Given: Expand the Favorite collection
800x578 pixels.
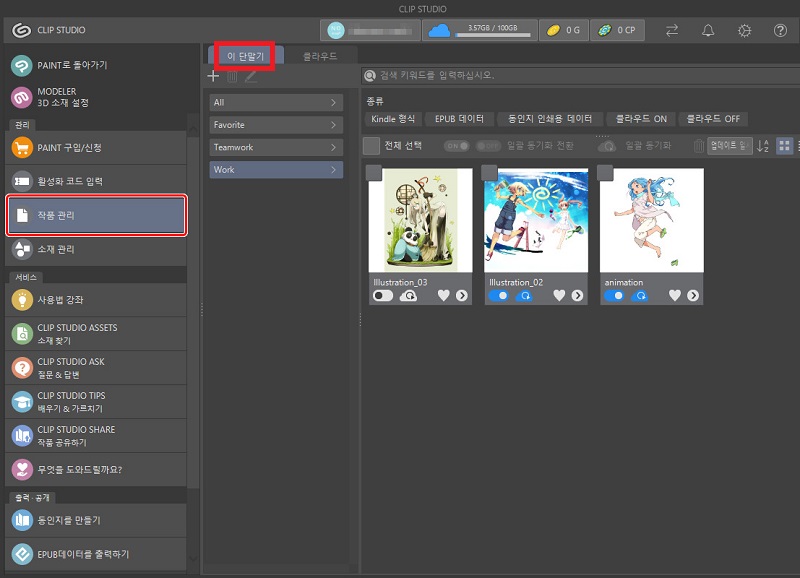Looking at the screenshot, I should (x=276, y=125).
